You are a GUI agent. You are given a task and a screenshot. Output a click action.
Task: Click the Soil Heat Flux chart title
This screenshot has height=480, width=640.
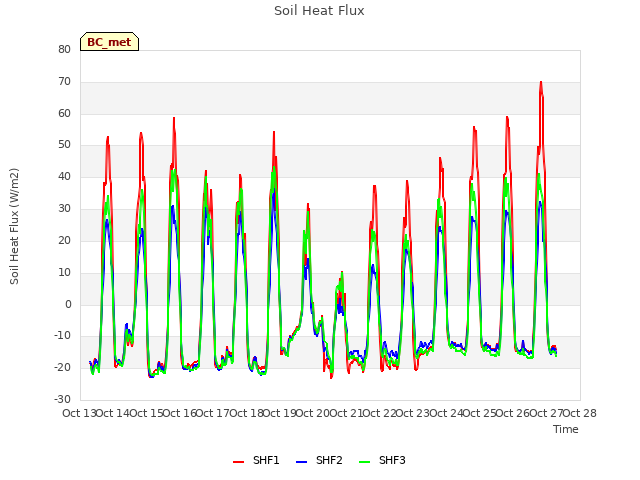coord(319,11)
